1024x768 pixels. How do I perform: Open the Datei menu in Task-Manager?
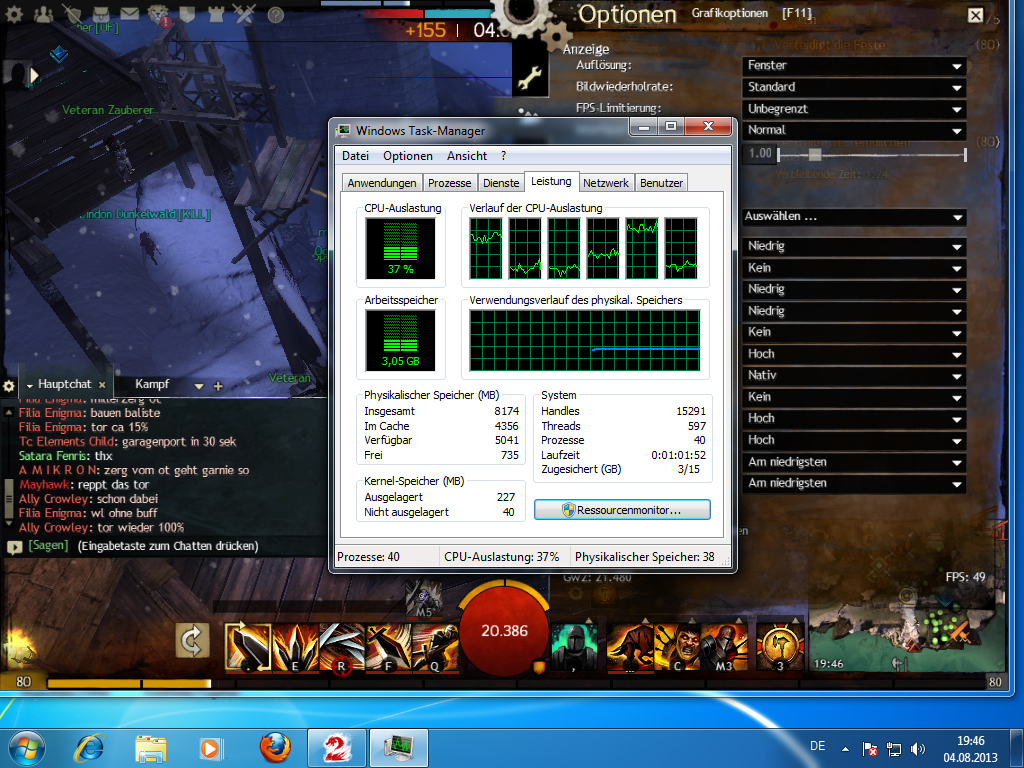pos(355,155)
